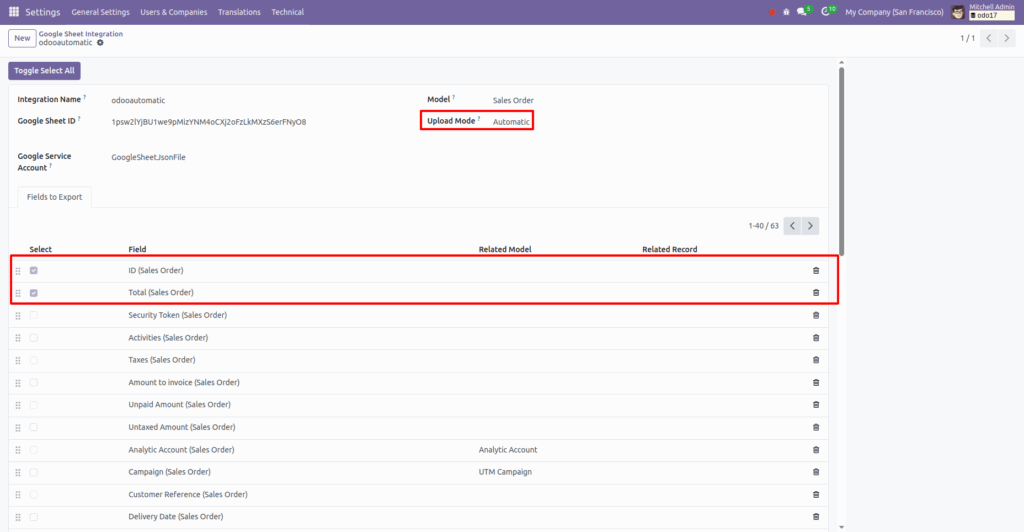Open the chat messages icon

click(803, 12)
